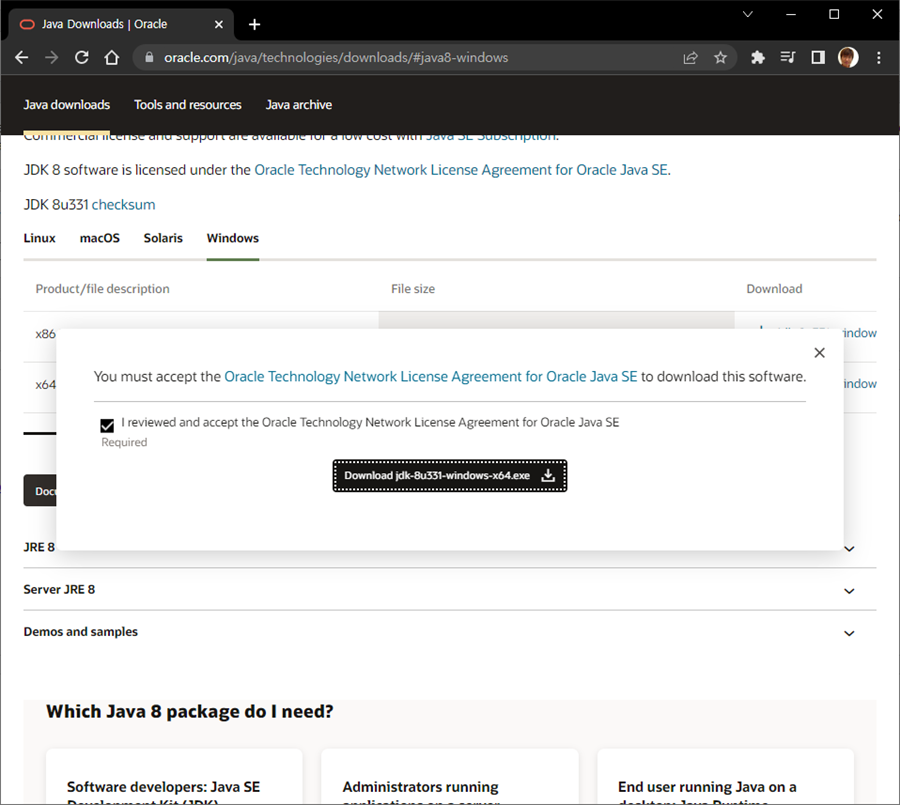The image size is (900, 805).
Task: Open Tools and resources nav item
Action: pyautogui.click(x=188, y=105)
